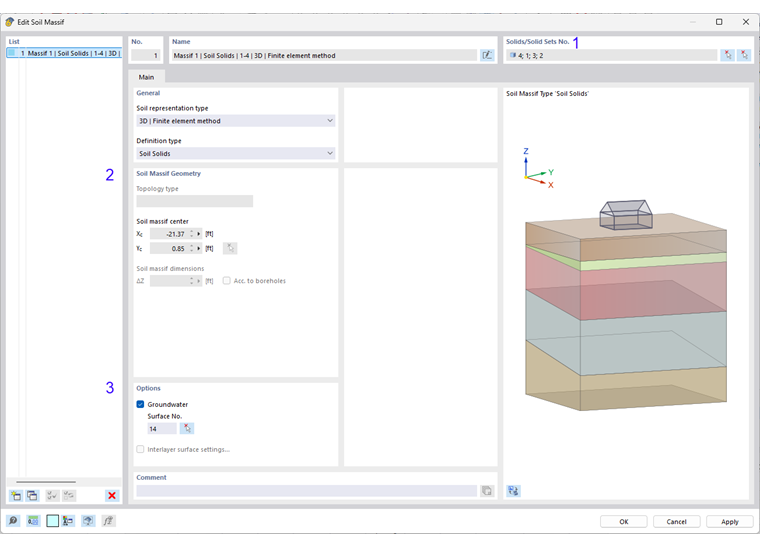Open the Soil representation type dropdown
Viewport: 760px width, 548px height.
[236, 121]
